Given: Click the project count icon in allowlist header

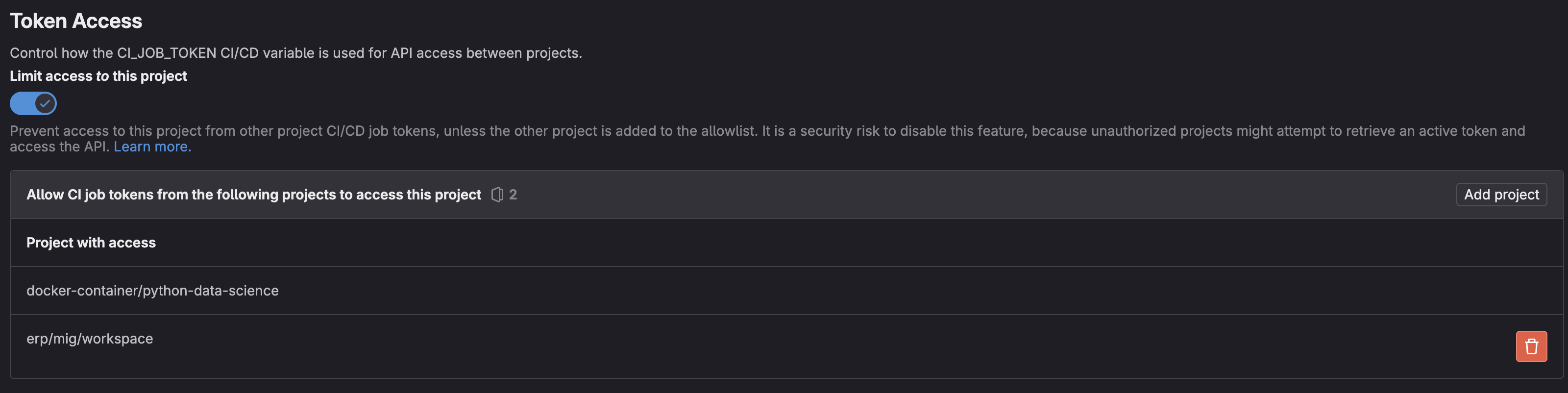Looking at the screenshot, I should pos(497,195).
